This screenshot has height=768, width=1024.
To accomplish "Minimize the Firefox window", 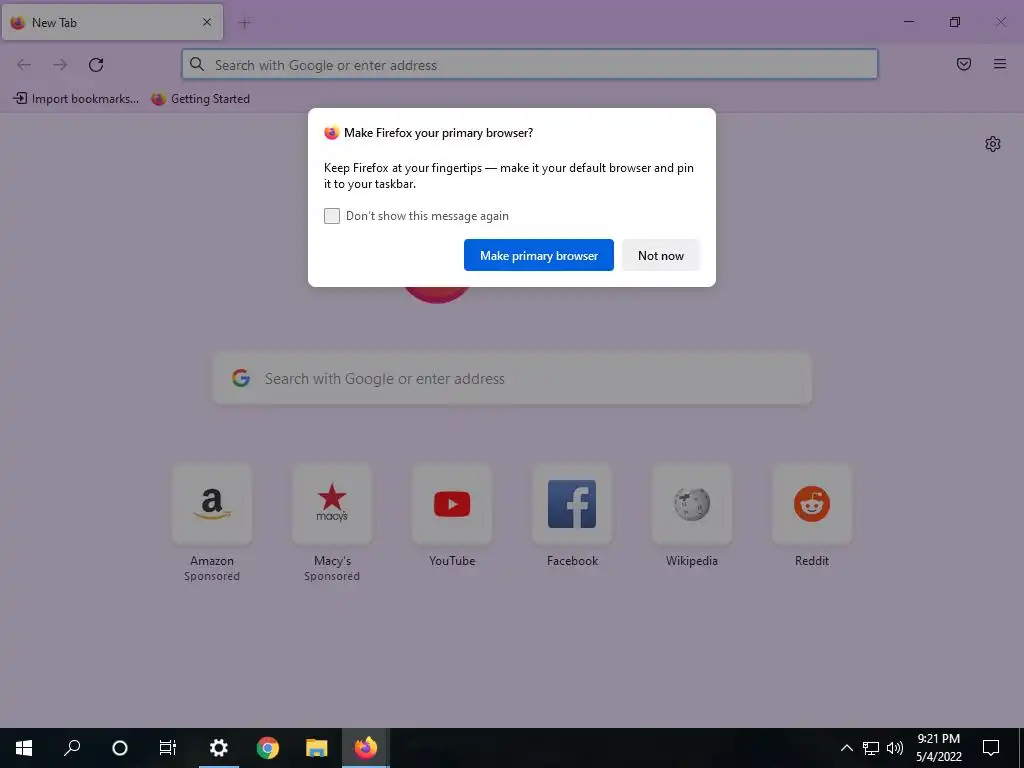I will pyautogui.click(x=908, y=22).
